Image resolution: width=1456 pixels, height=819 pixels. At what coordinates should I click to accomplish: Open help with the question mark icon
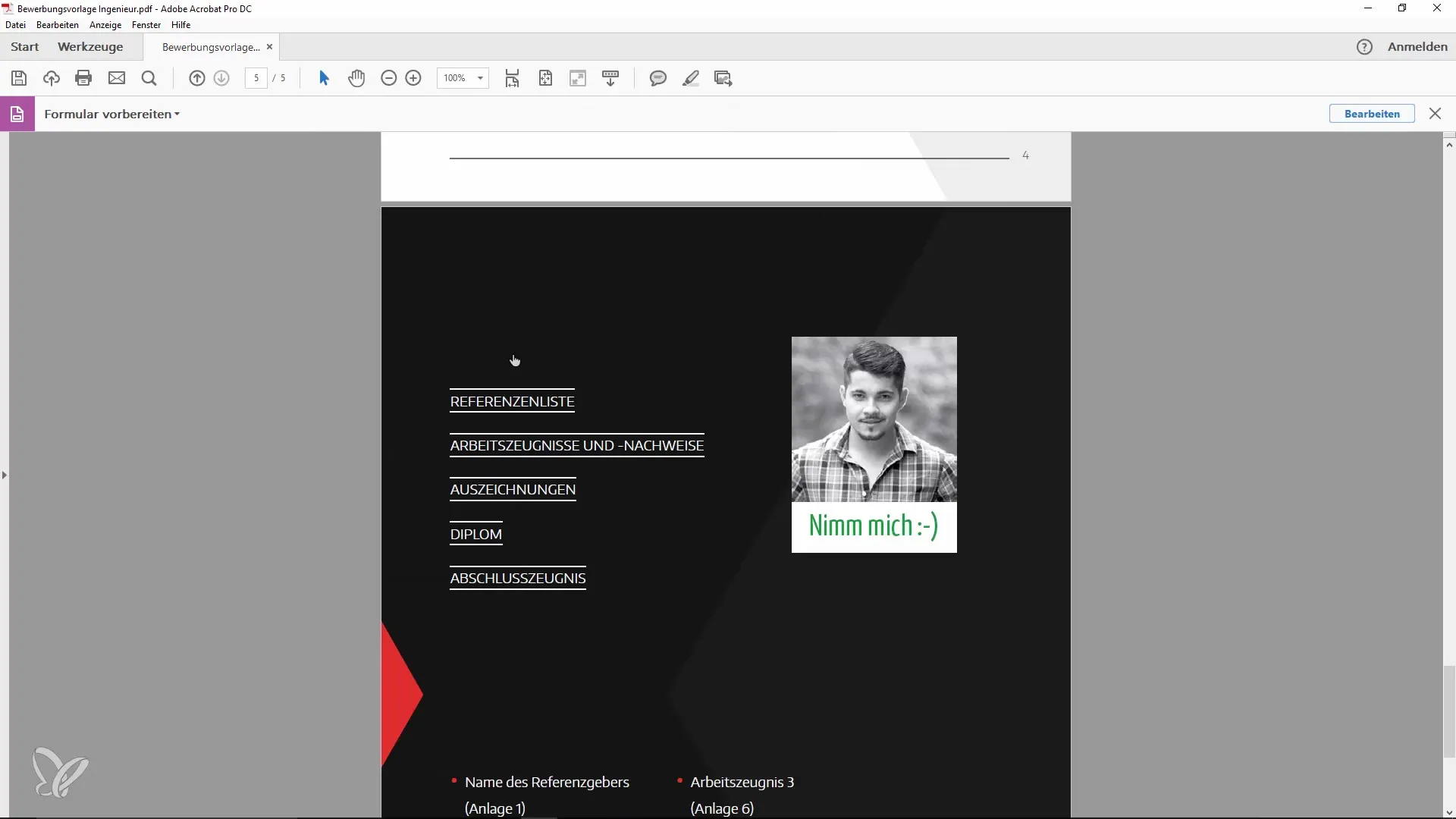coord(1364,47)
